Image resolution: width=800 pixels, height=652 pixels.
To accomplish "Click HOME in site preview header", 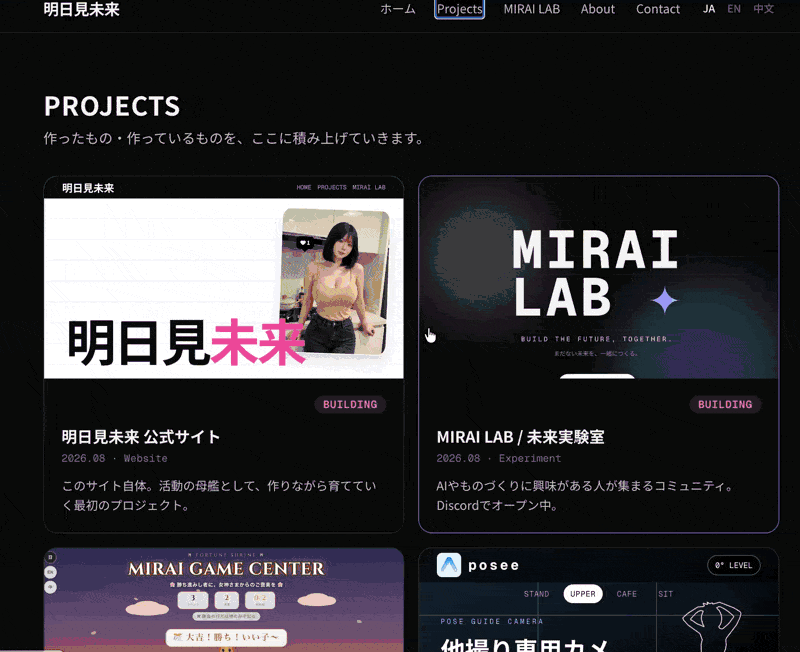I will [304, 187].
